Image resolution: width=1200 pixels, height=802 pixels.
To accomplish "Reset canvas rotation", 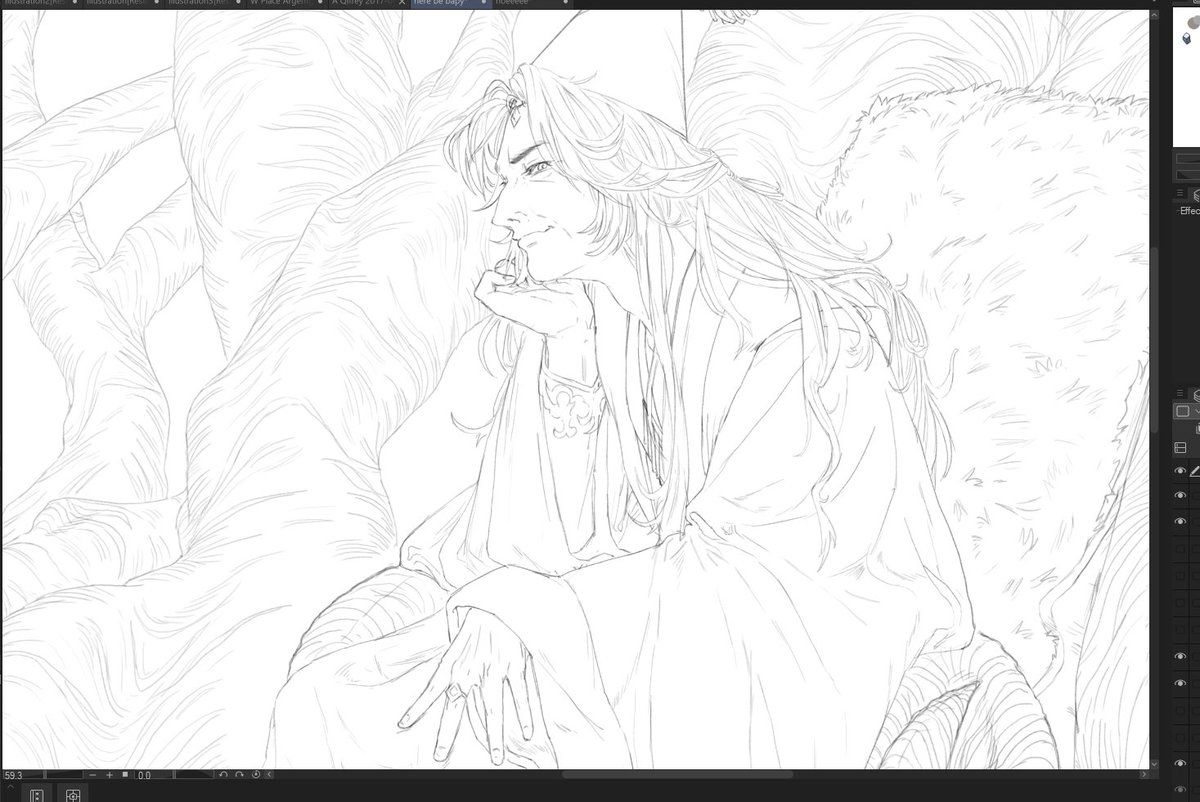I will point(256,775).
